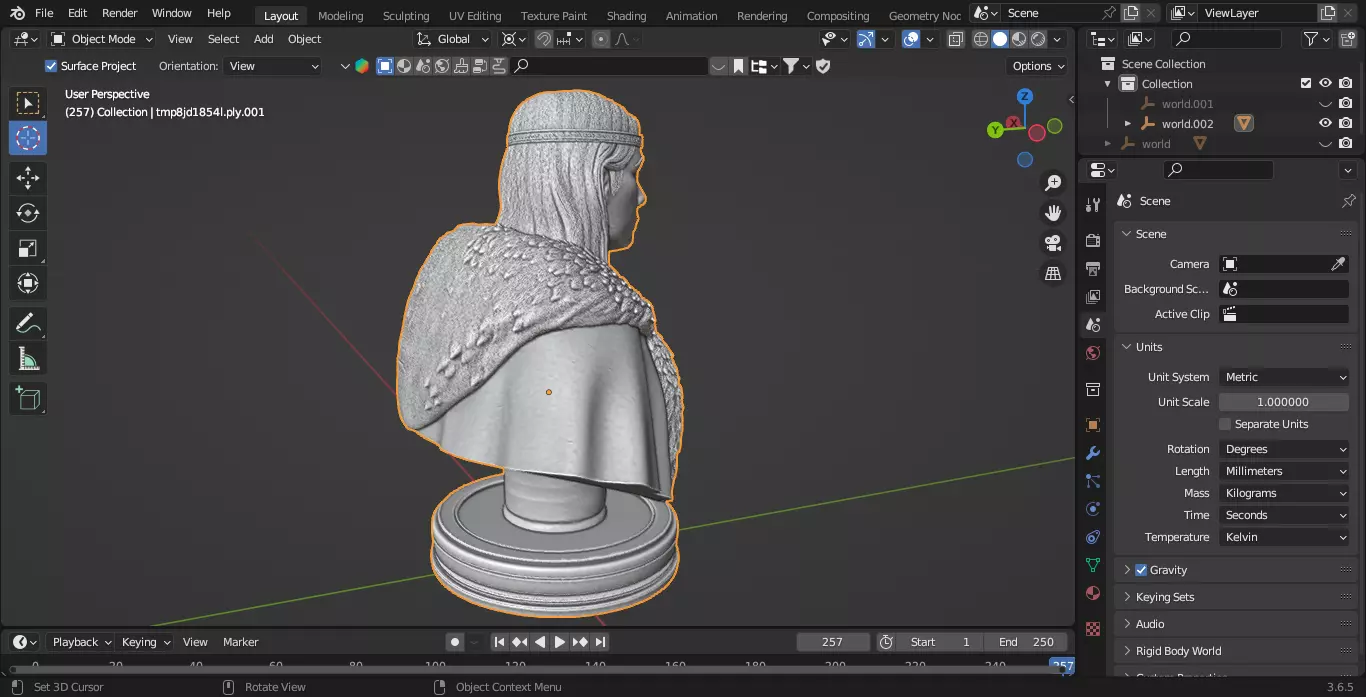Screen dimensions: 1366x697
Task: Play animation forward
Action: coord(560,642)
